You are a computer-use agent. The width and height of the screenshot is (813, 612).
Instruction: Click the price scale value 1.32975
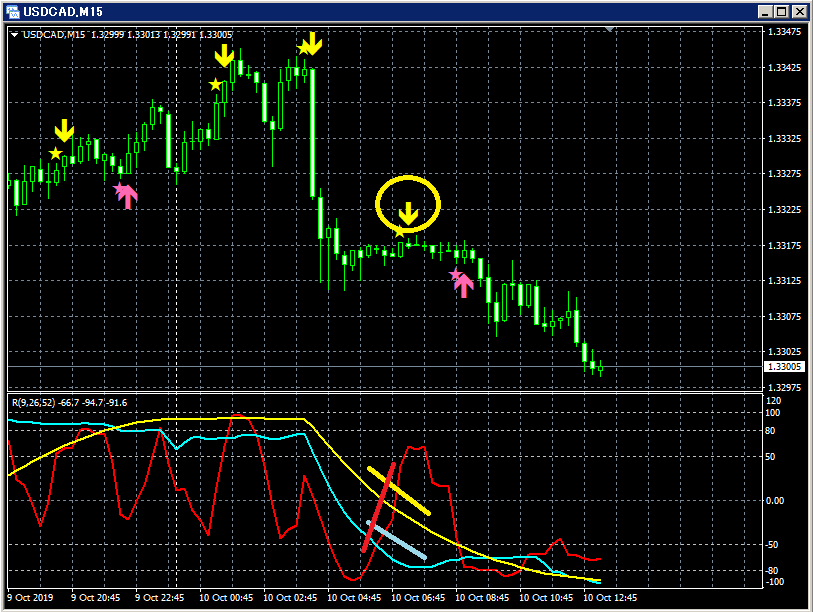coord(784,387)
